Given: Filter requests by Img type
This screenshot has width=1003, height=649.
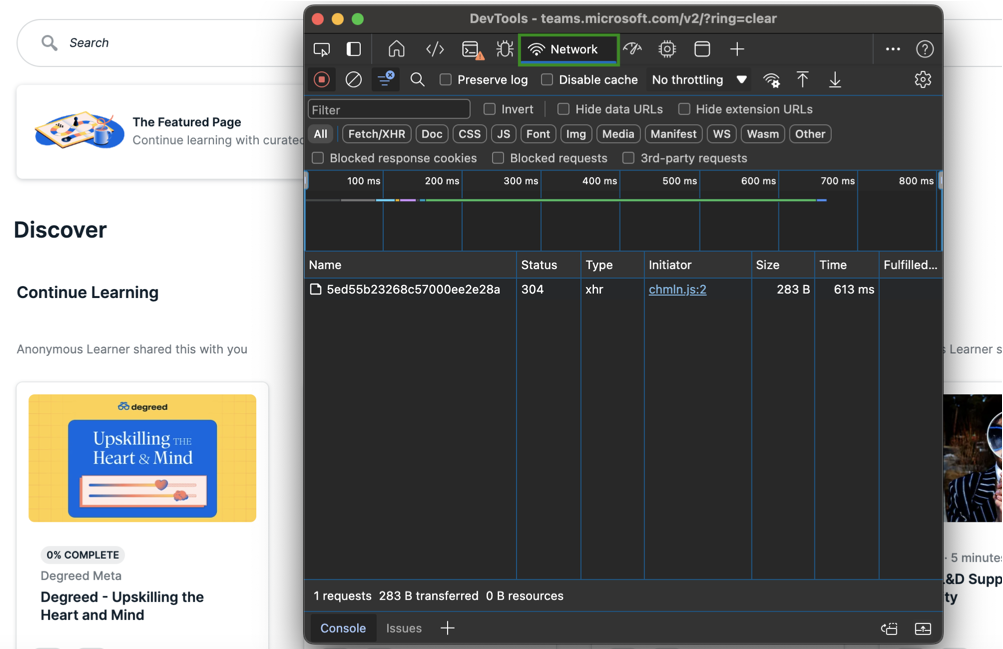Looking at the screenshot, I should click(x=576, y=134).
